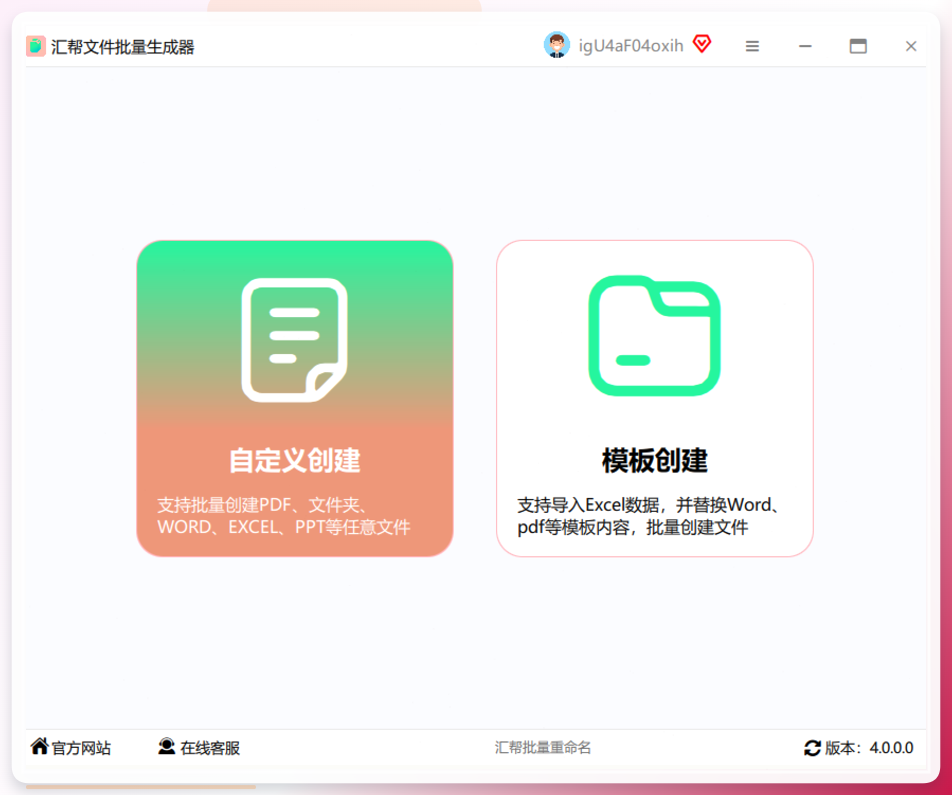Screen dimensions: 952x795
Task: Click the 汇帮文件批量生成器 title text
Action: pyautogui.click(x=123, y=47)
